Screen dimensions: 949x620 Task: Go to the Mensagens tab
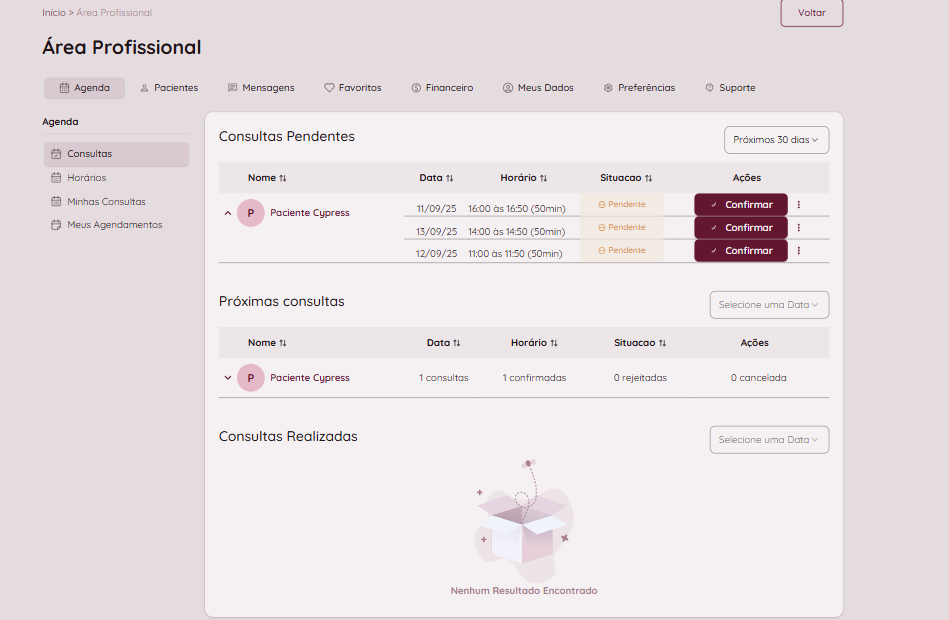click(261, 88)
